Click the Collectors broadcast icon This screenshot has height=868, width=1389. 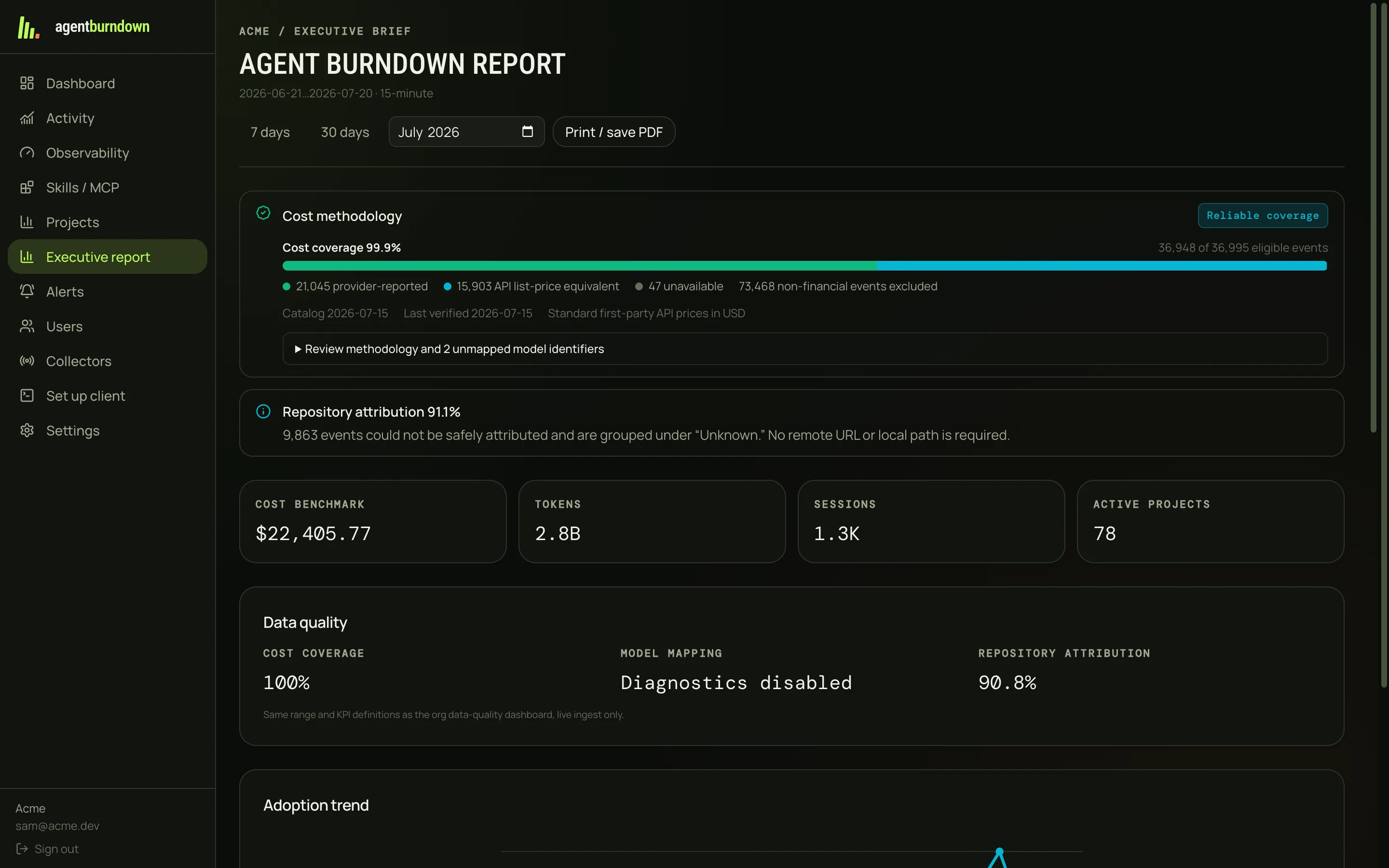click(x=27, y=361)
